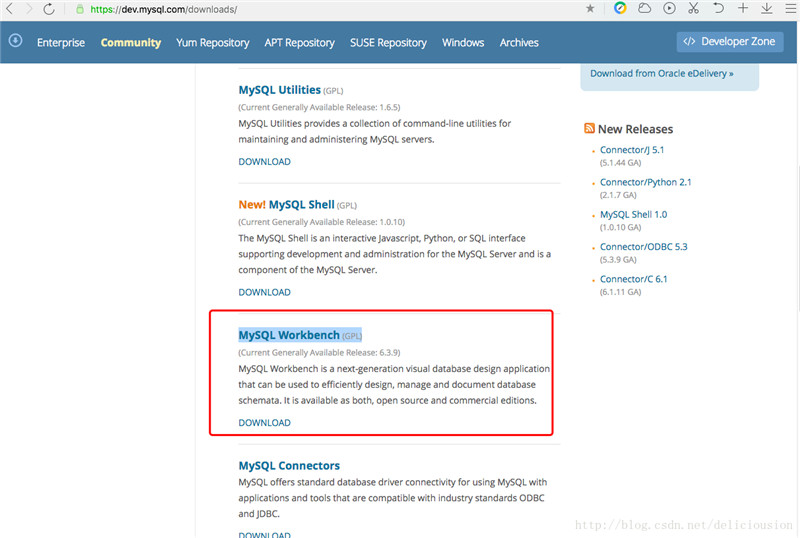Viewport: 800px width, 538px height.
Task: Click the scissors screenshot icon
Action: [x=693, y=8]
